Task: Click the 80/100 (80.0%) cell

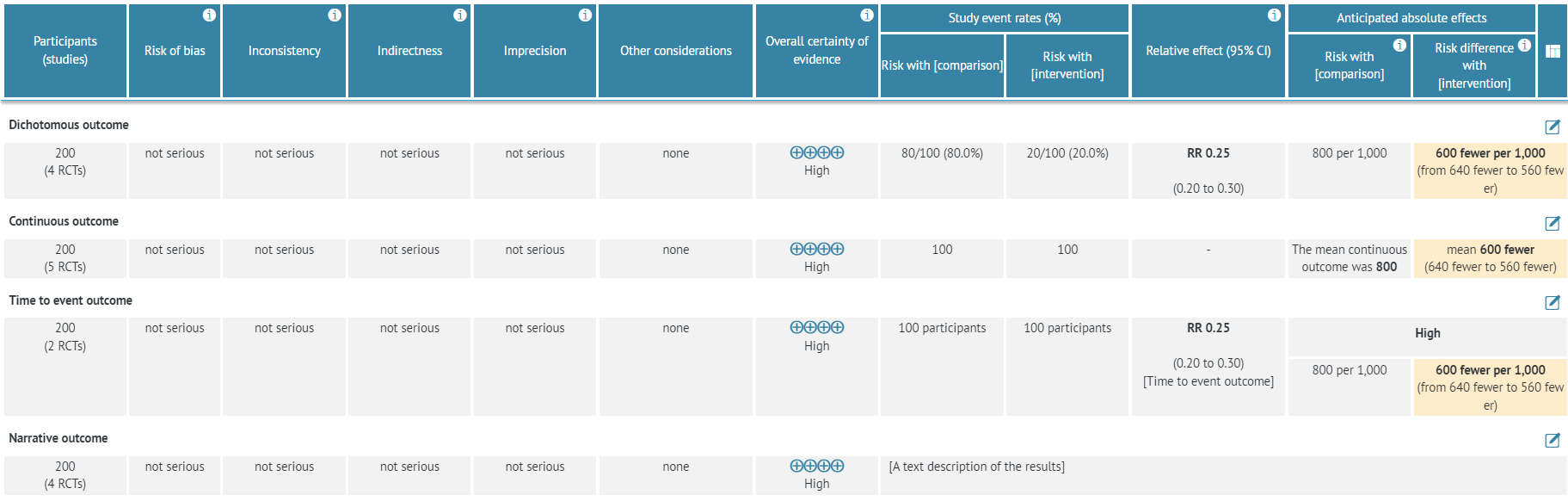Action: click(x=942, y=170)
